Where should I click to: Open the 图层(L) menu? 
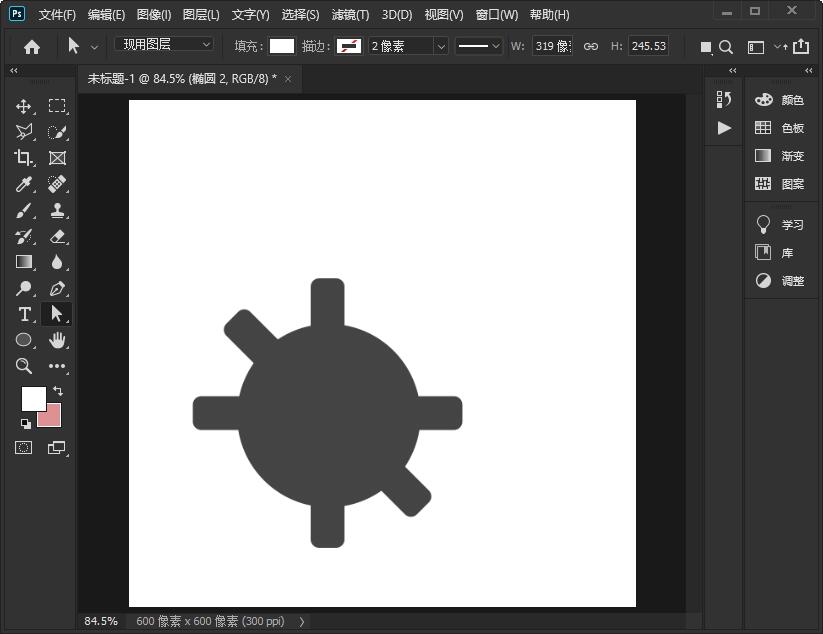[x=201, y=15]
